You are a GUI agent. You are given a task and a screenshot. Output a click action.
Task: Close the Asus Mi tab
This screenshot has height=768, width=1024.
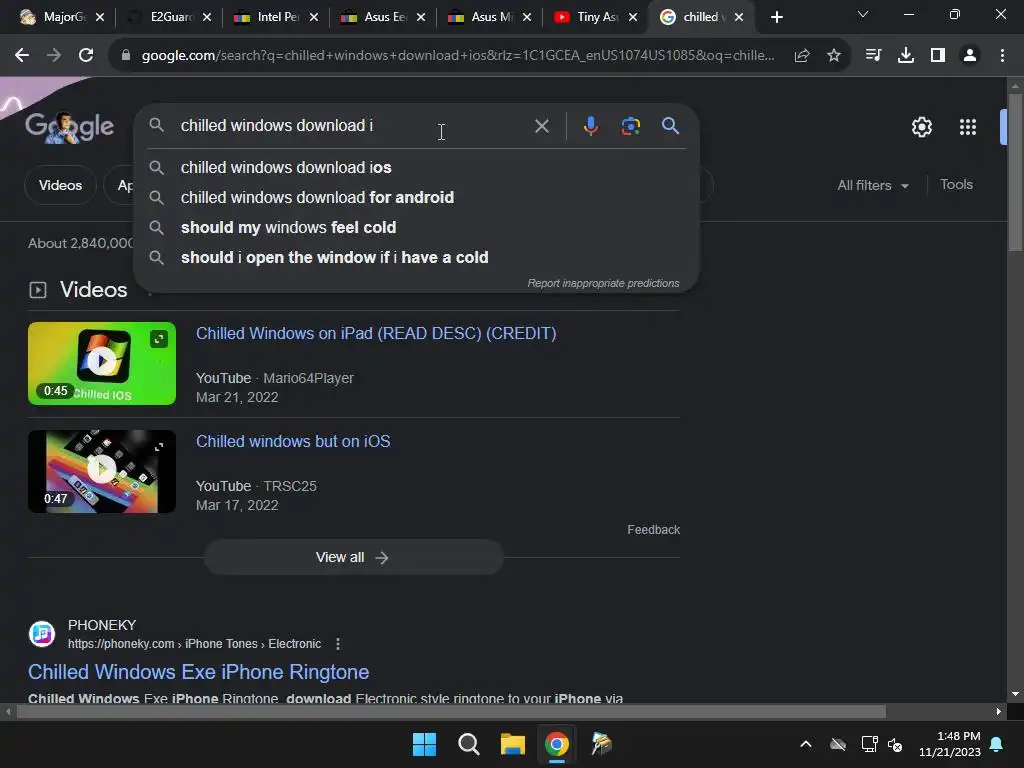coord(526,18)
